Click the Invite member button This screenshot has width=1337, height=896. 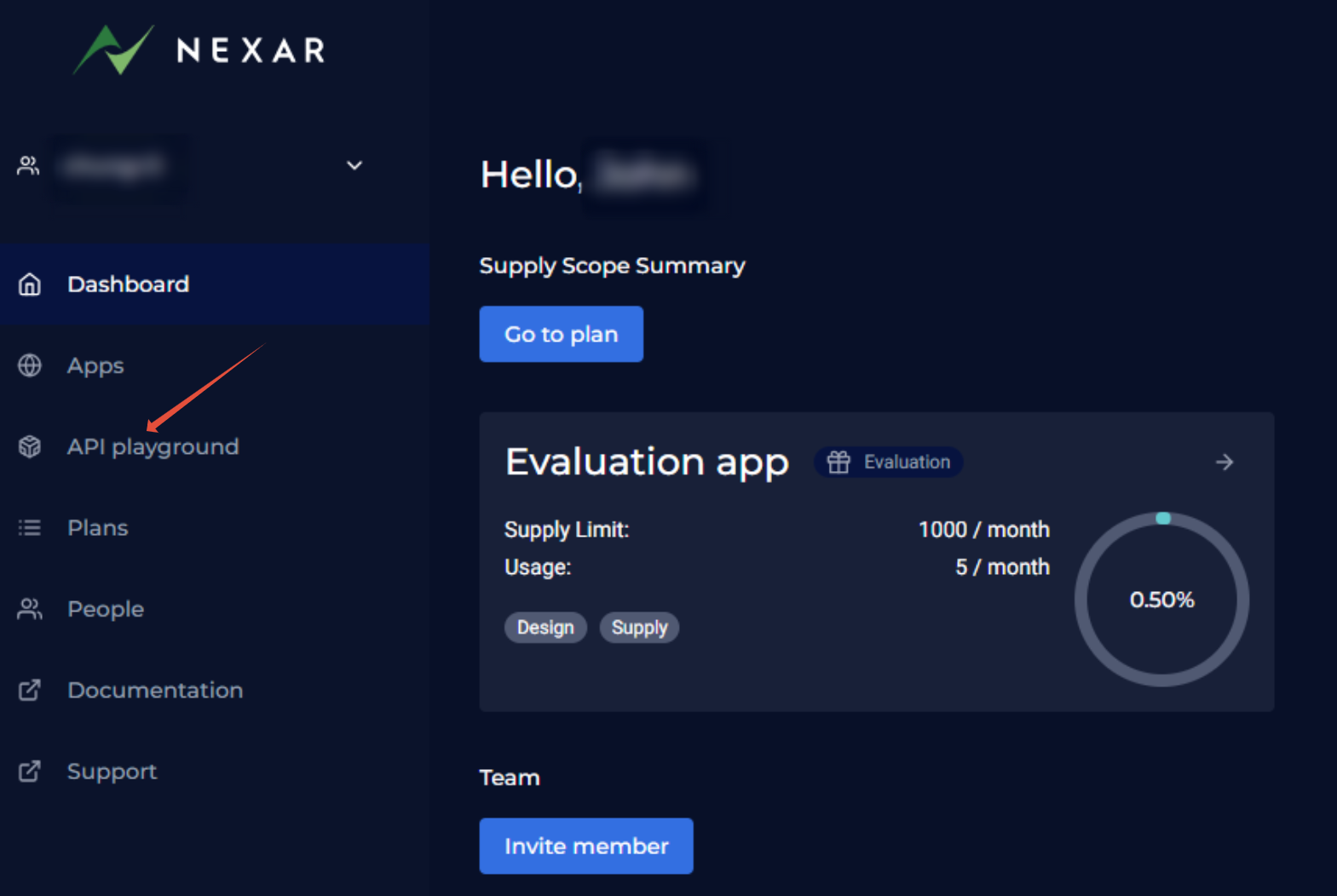[x=586, y=846]
